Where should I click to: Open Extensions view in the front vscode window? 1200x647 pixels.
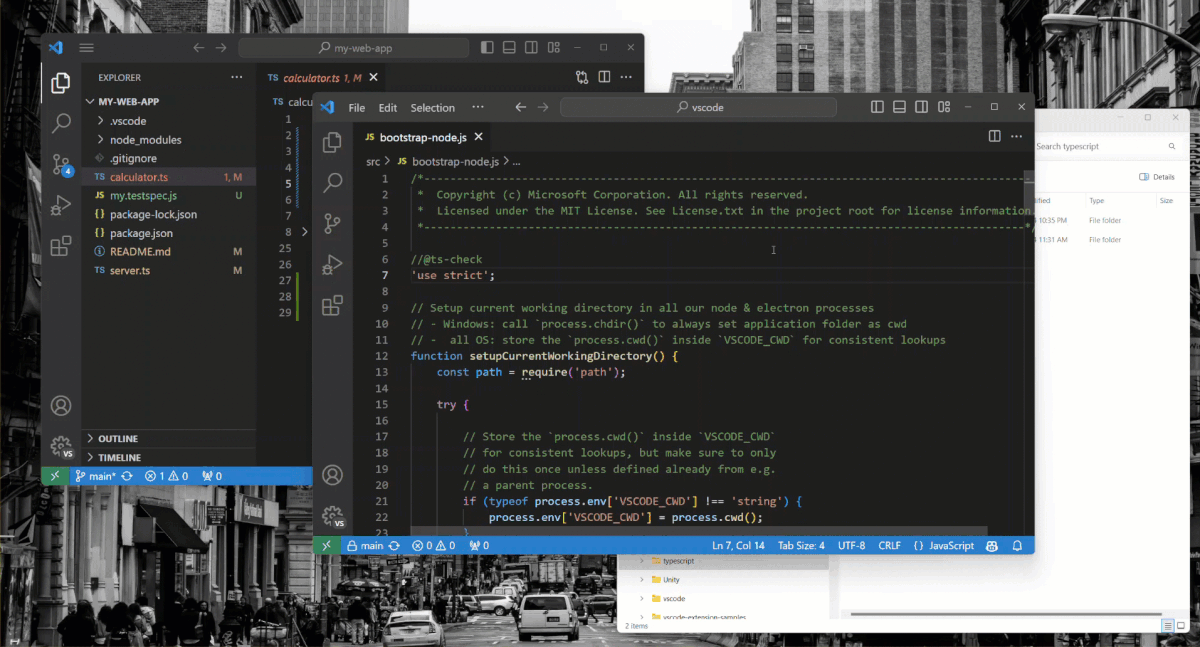332,306
